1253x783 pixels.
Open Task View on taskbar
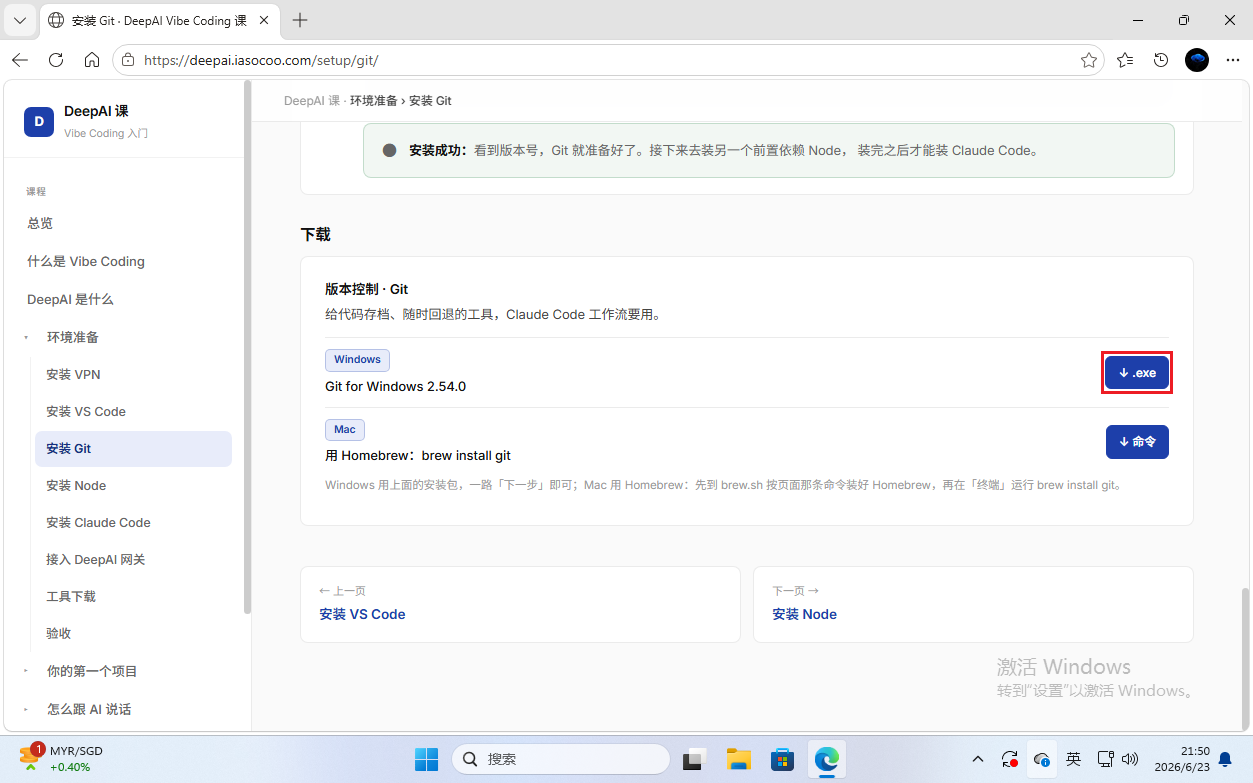(695, 760)
